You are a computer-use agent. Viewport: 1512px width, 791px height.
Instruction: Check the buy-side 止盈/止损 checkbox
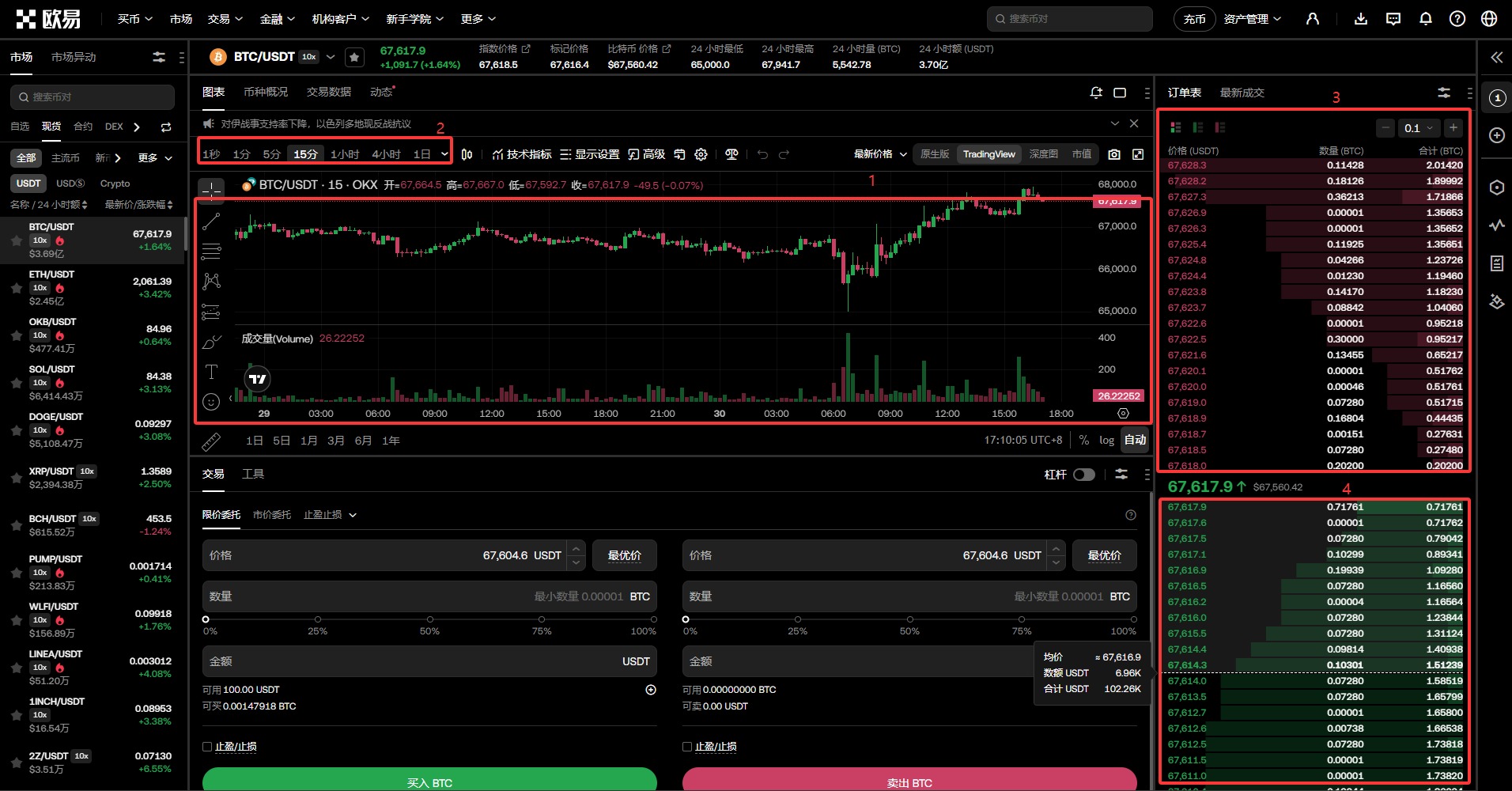tap(207, 747)
